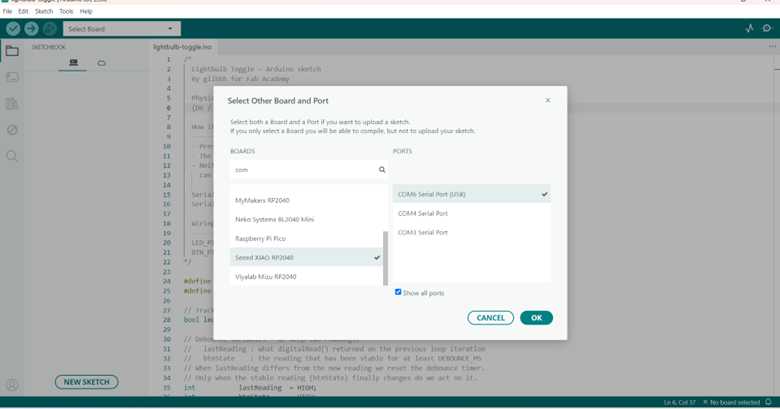Viewport: 780px width, 409px height.
Task: Select the MyMakers RP2040 board
Action: tap(306, 200)
